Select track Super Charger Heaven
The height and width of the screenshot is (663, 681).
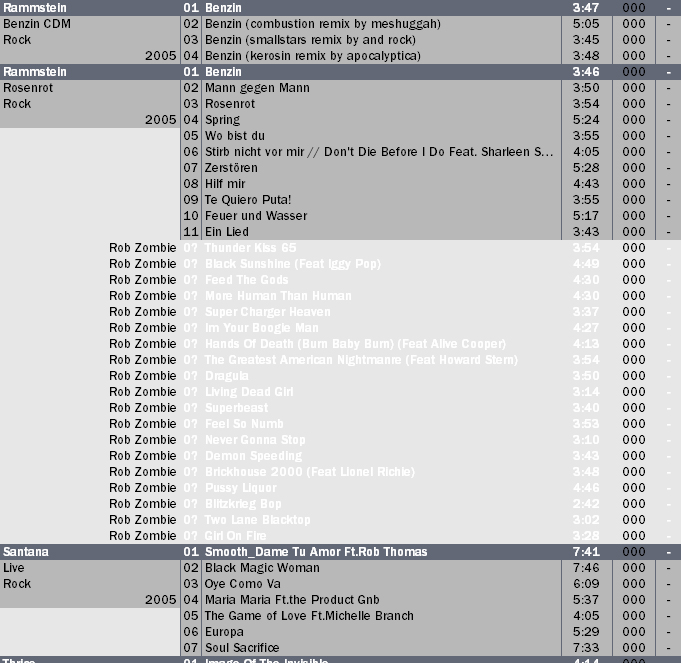click(x=268, y=312)
